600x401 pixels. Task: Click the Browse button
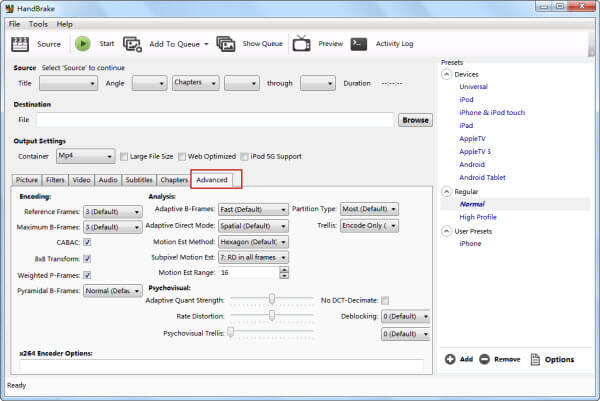(x=415, y=120)
